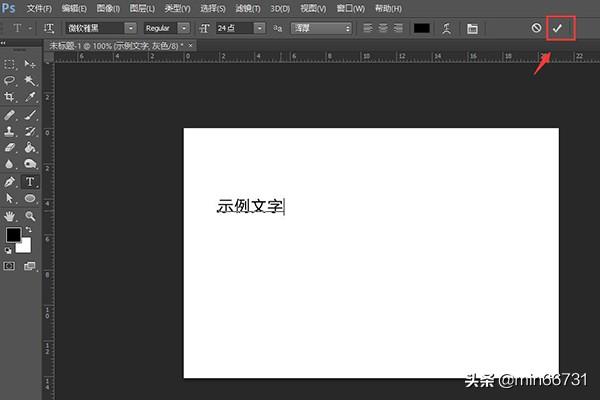Select the Paint Bucket tool
Image resolution: width=600 pixels, height=400 pixels.
[x=30, y=147]
